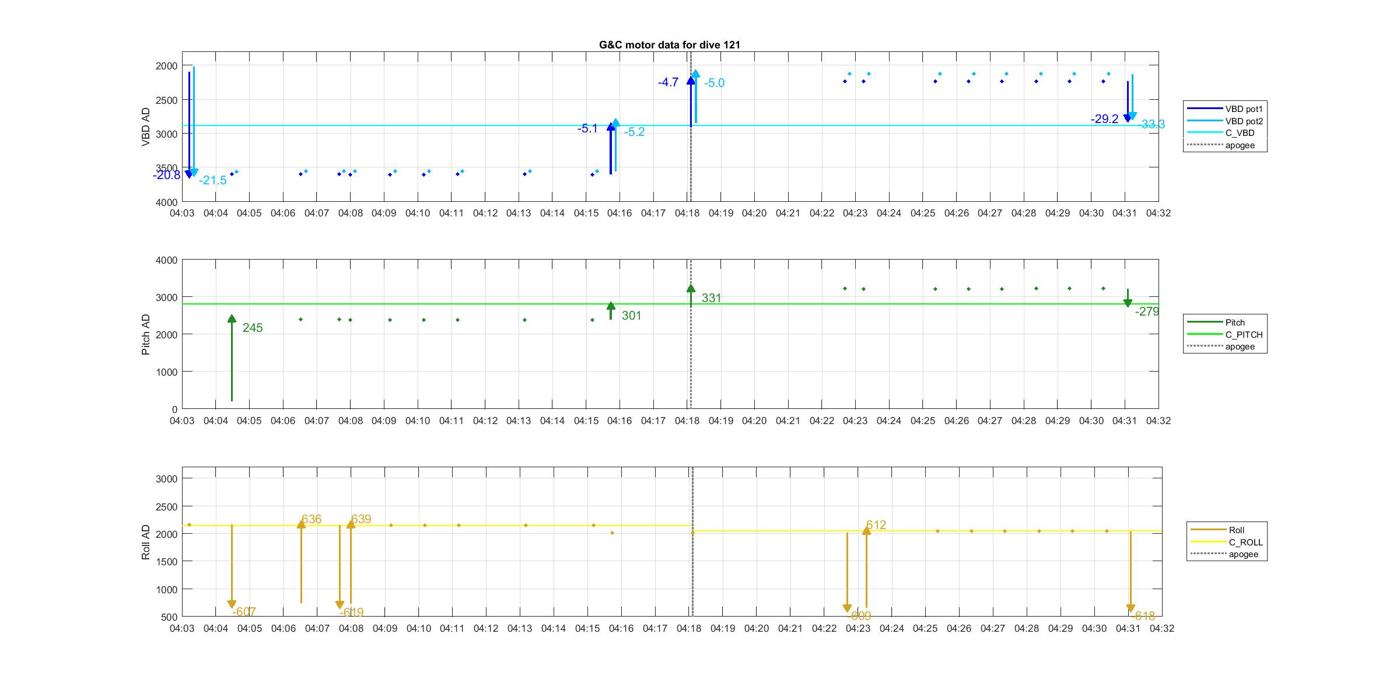Viewport: 1400px width, 693px height.
Task: Click the "331" pitch data label
Action: coord(711,298)
